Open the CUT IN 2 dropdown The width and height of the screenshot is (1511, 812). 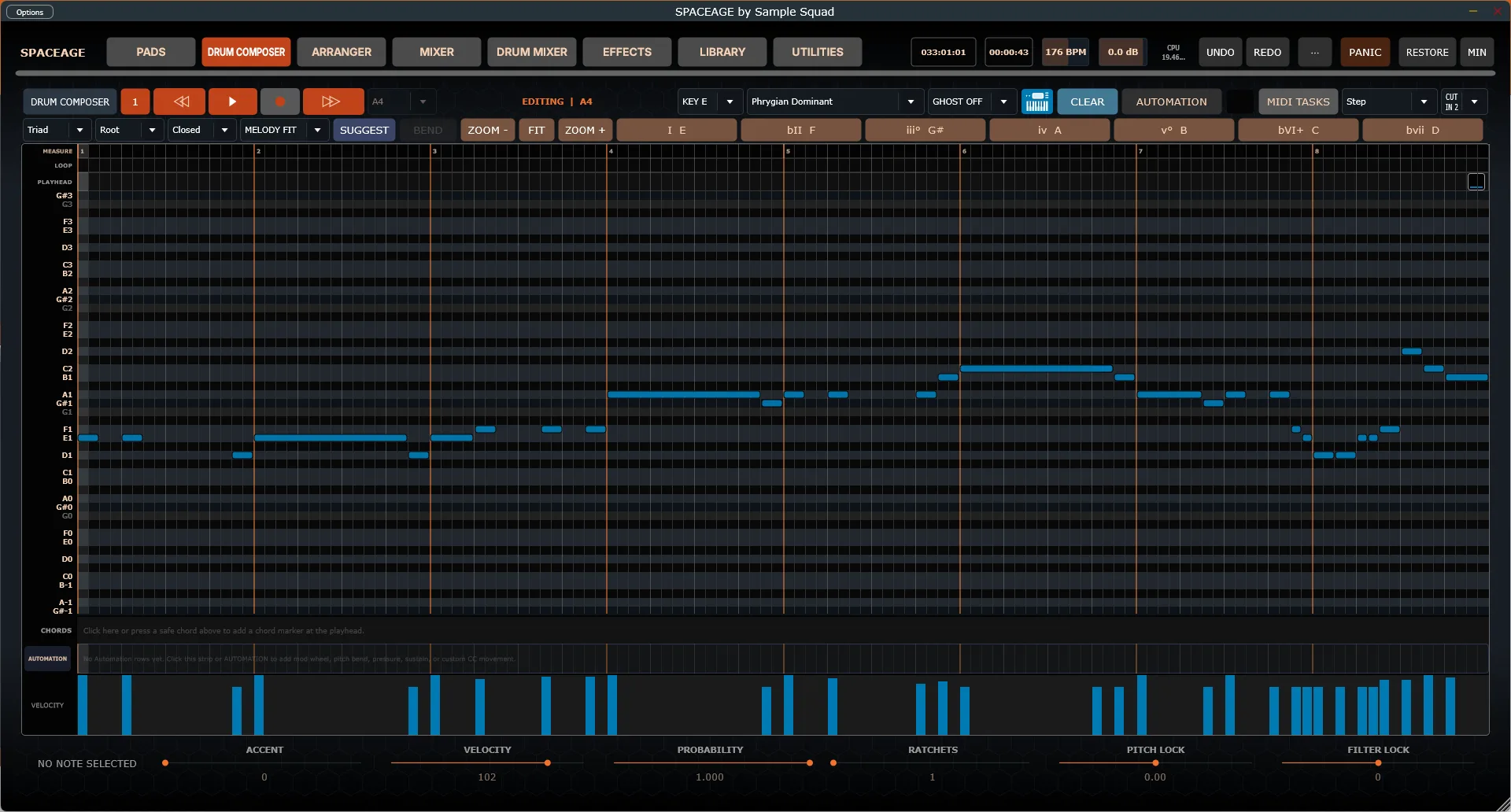pyautogui.click(x=1464, y=101)
